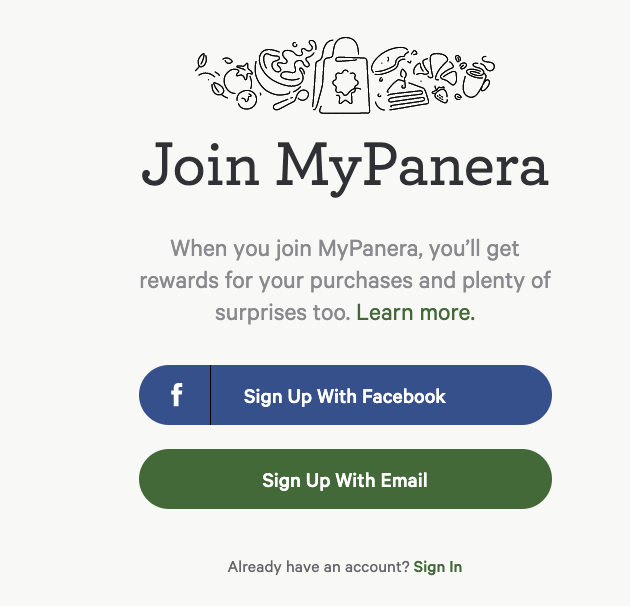Click the small strawberry doodle

pos(441,95)
